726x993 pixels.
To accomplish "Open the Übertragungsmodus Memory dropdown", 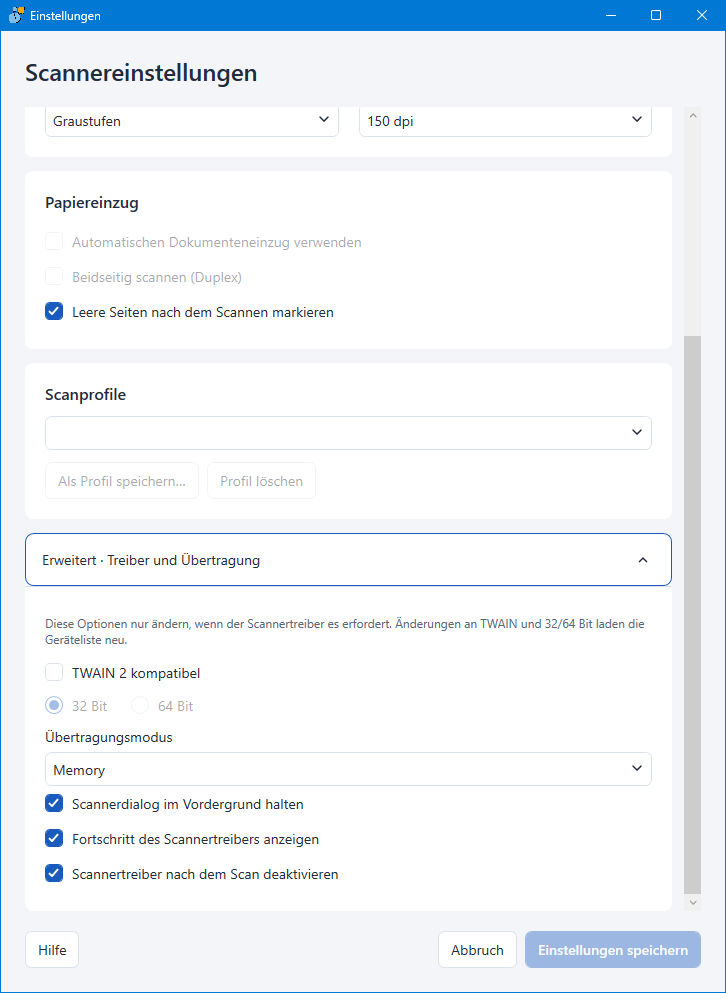I will (348, 769).
